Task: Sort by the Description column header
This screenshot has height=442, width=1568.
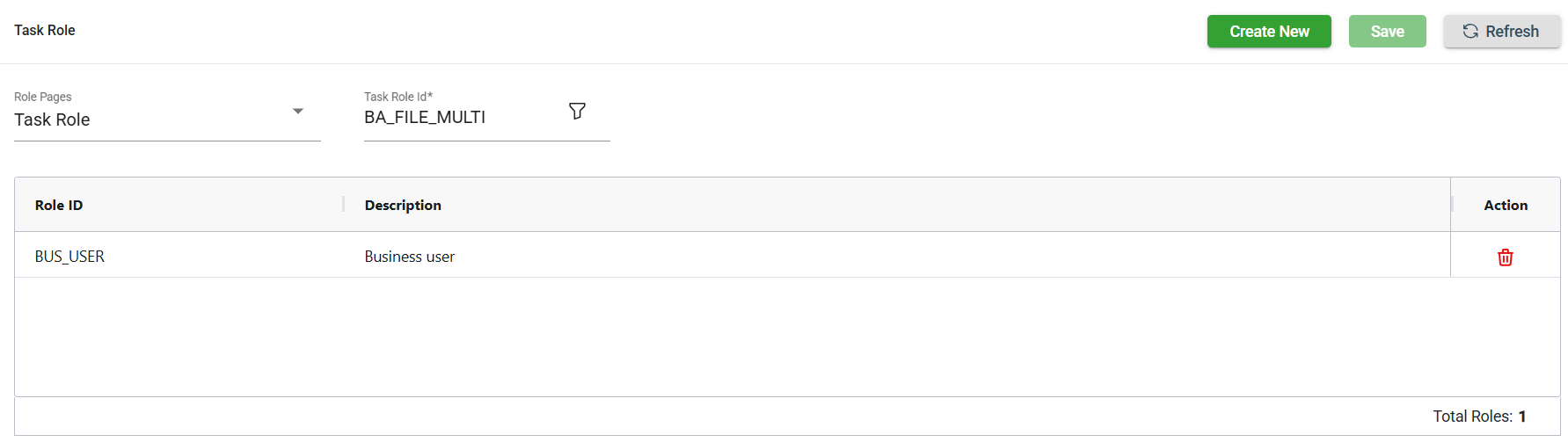Action: (x=403, y=206)
